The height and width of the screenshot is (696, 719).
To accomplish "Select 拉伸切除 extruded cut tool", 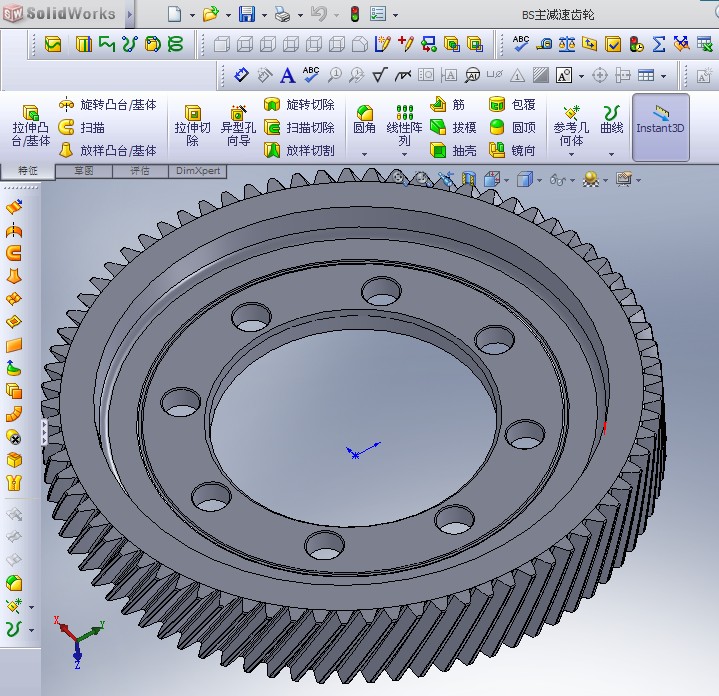I will 193,126.
